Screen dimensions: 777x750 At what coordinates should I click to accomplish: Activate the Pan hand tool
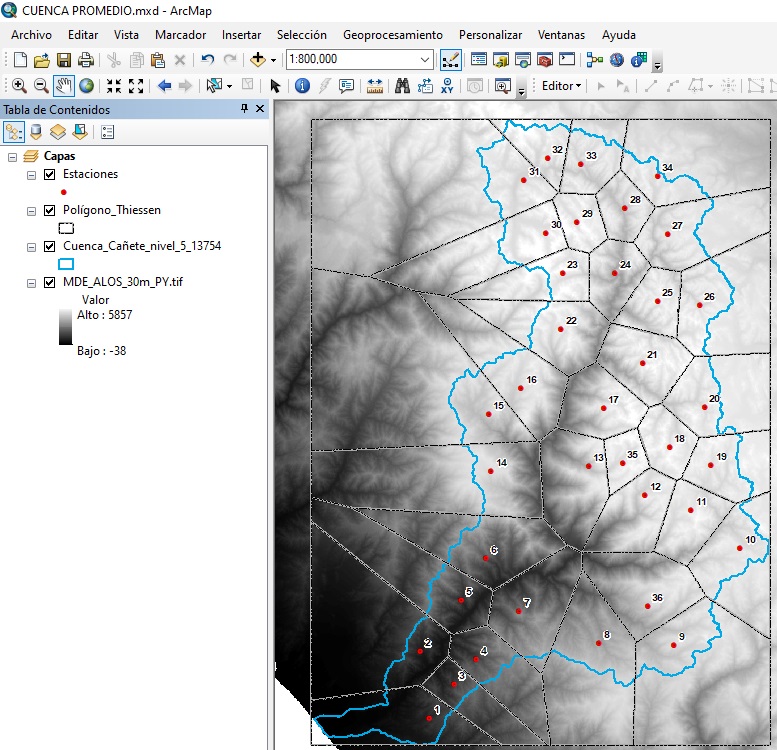point(64,86)
